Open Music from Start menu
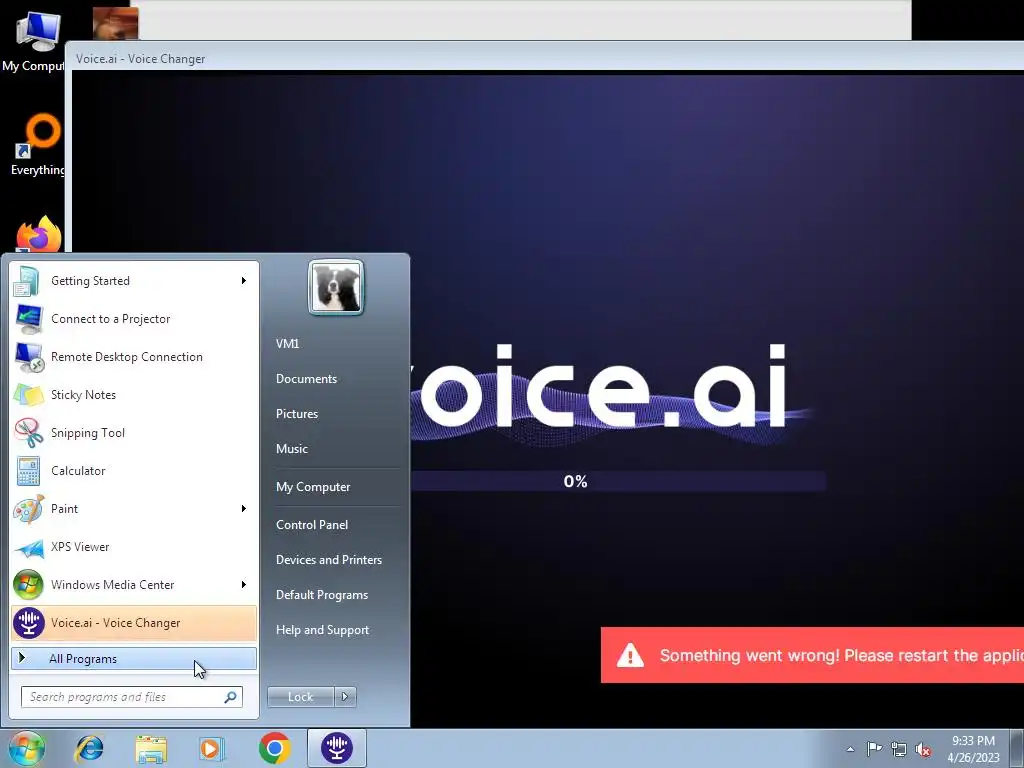The width and height of the screenshot is (1024, 768). coord(291,449)
